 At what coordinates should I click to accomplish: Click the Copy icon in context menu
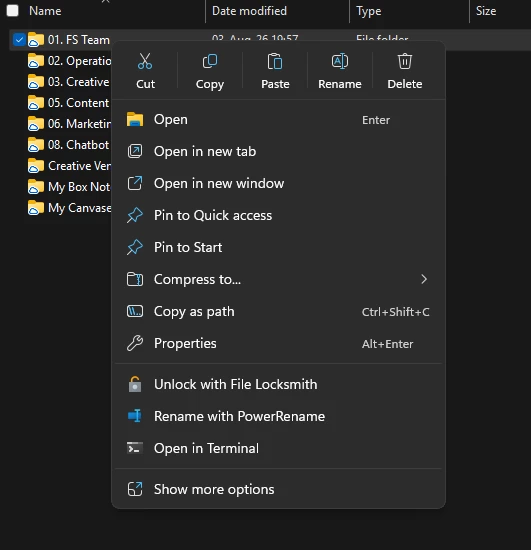210,61
